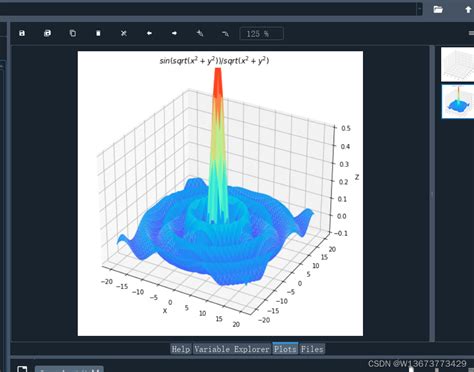474x372 pixels.
Task: Save the current plot with the toolbar icon
Action: [22, 33]
